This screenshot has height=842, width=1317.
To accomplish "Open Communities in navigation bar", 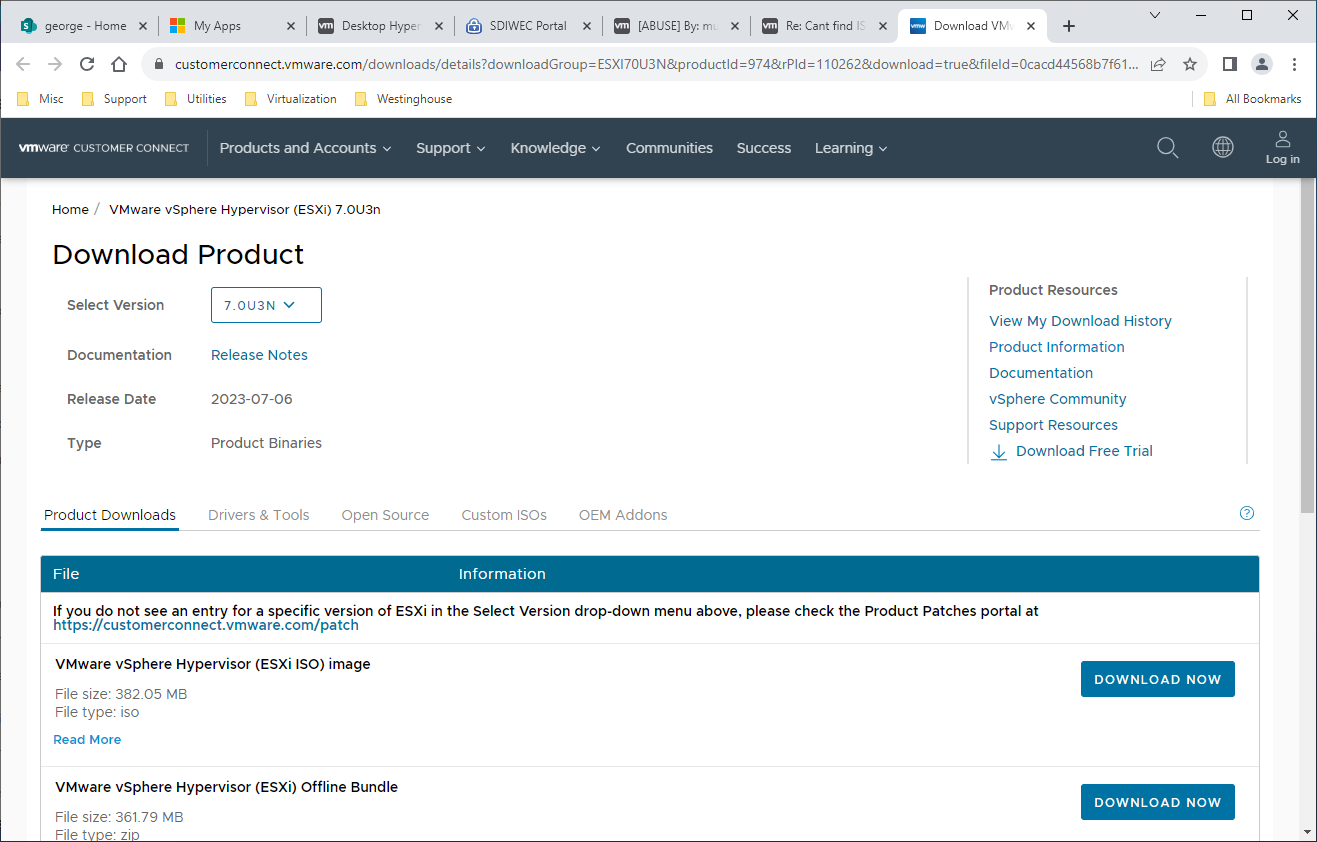I will click(669, 148).
